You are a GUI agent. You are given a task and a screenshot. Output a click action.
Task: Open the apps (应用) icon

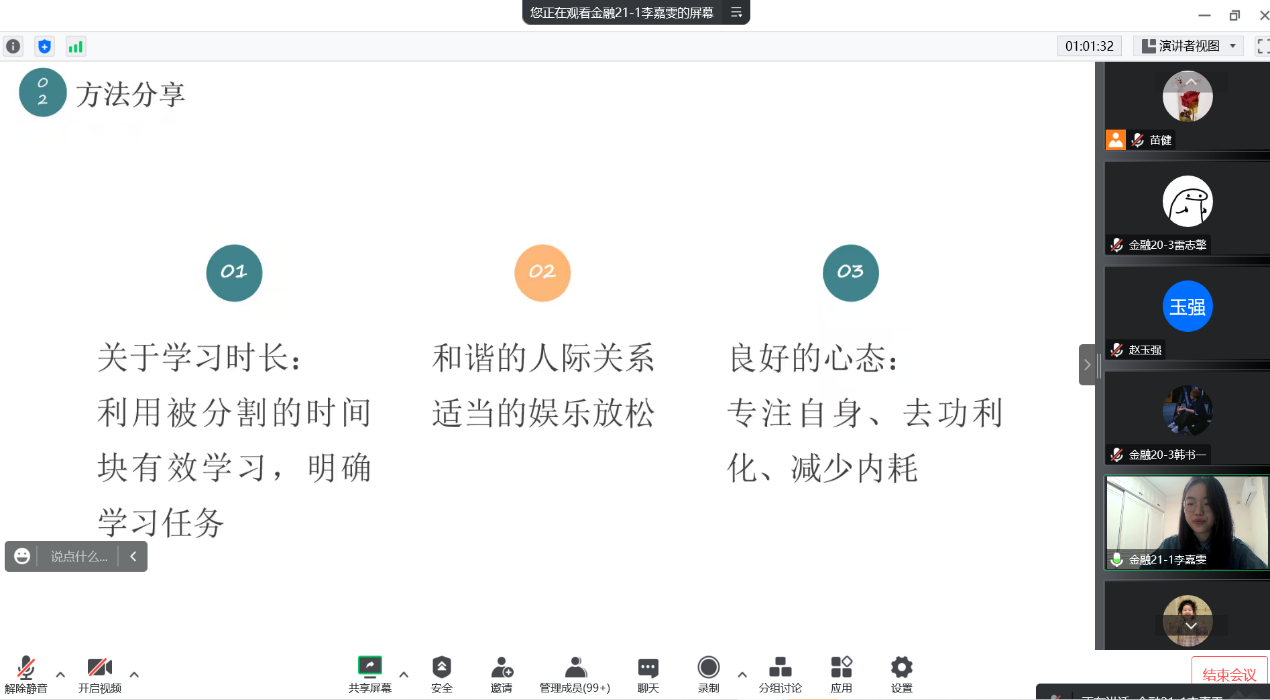click(841, 674)
